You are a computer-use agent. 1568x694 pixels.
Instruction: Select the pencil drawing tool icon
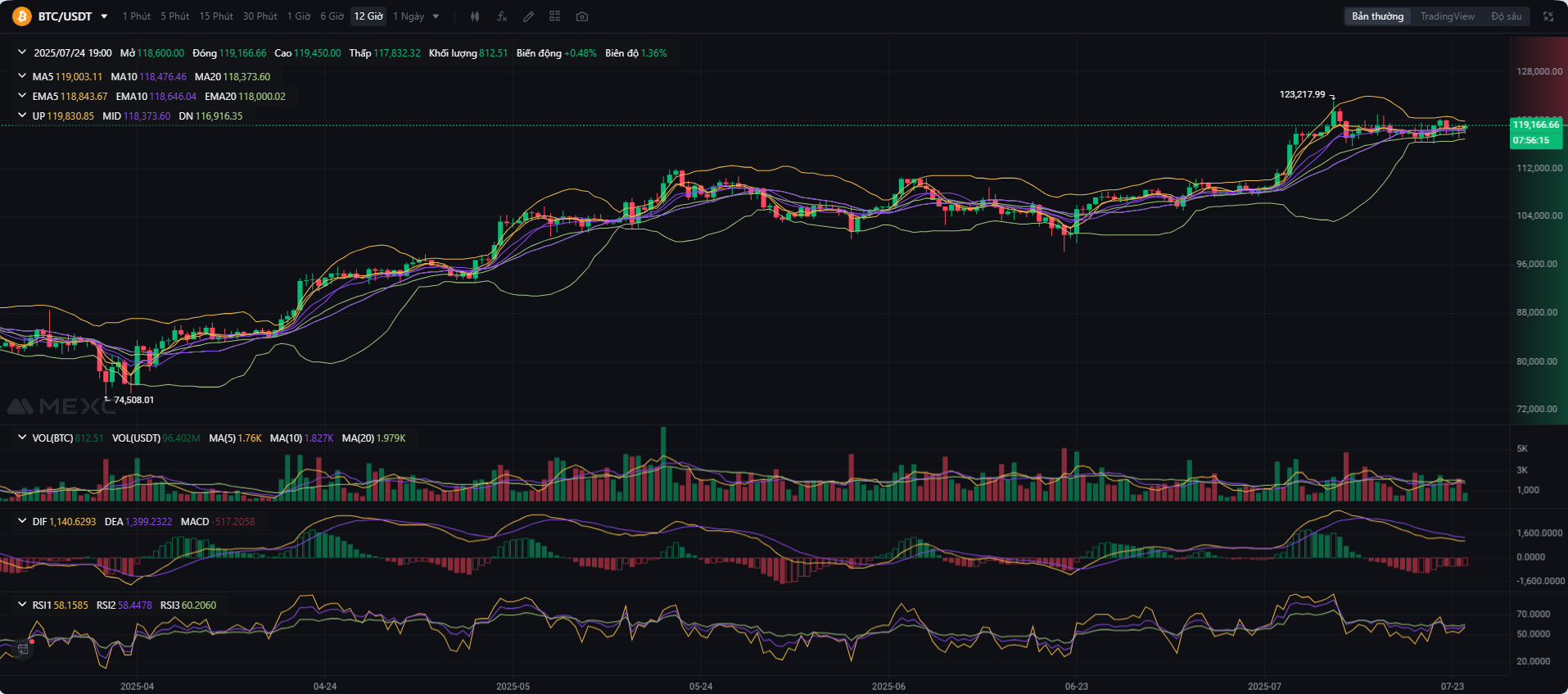(529, 16)
